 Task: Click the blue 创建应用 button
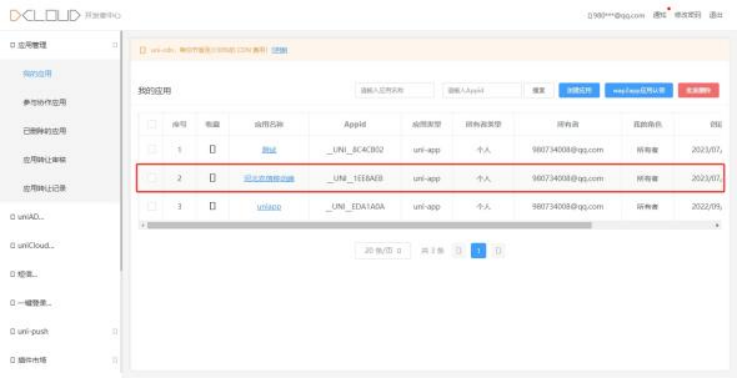[579, 90]
